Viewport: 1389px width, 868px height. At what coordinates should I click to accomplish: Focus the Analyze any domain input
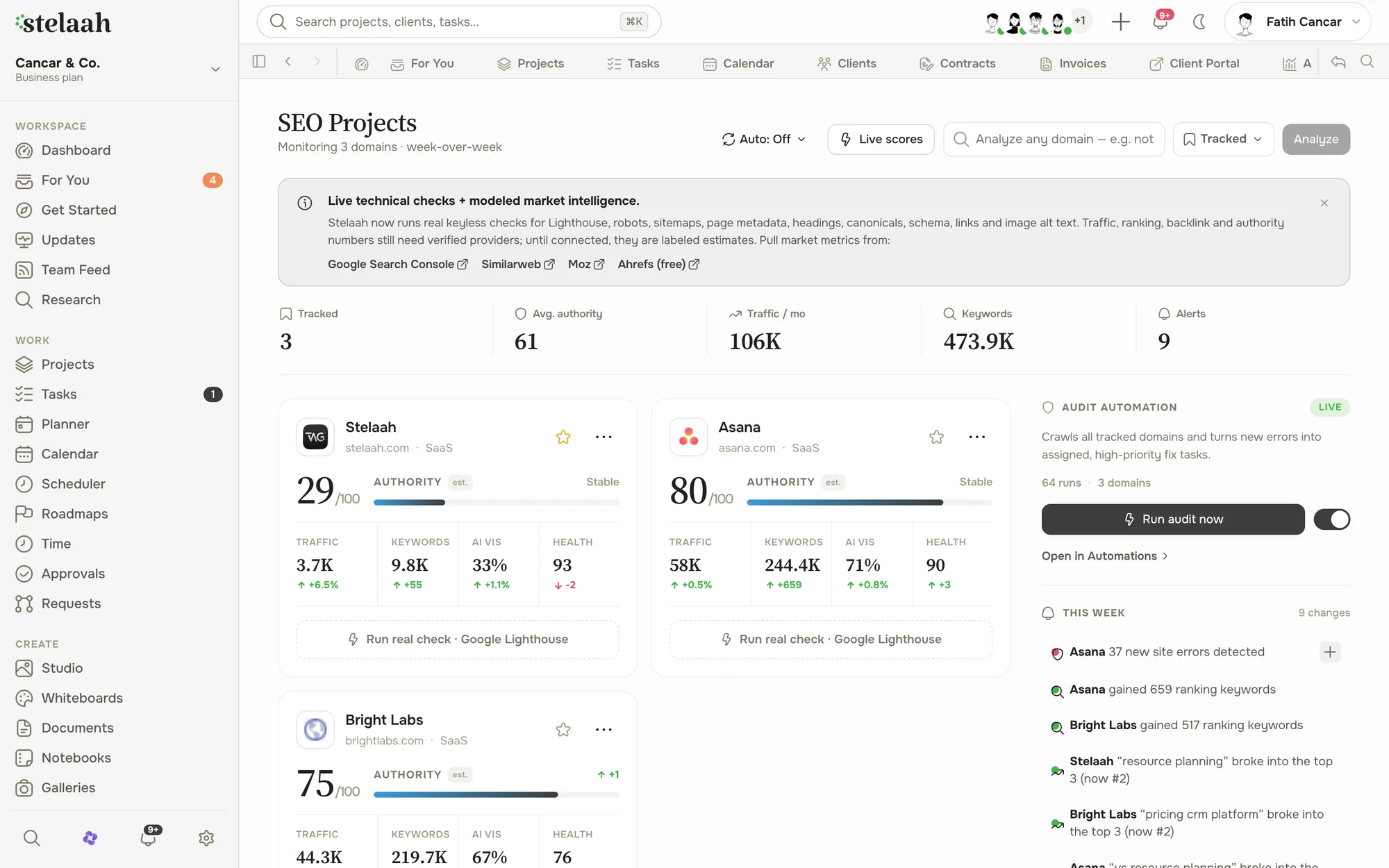pyautogui.click(x=1054, y=139)
